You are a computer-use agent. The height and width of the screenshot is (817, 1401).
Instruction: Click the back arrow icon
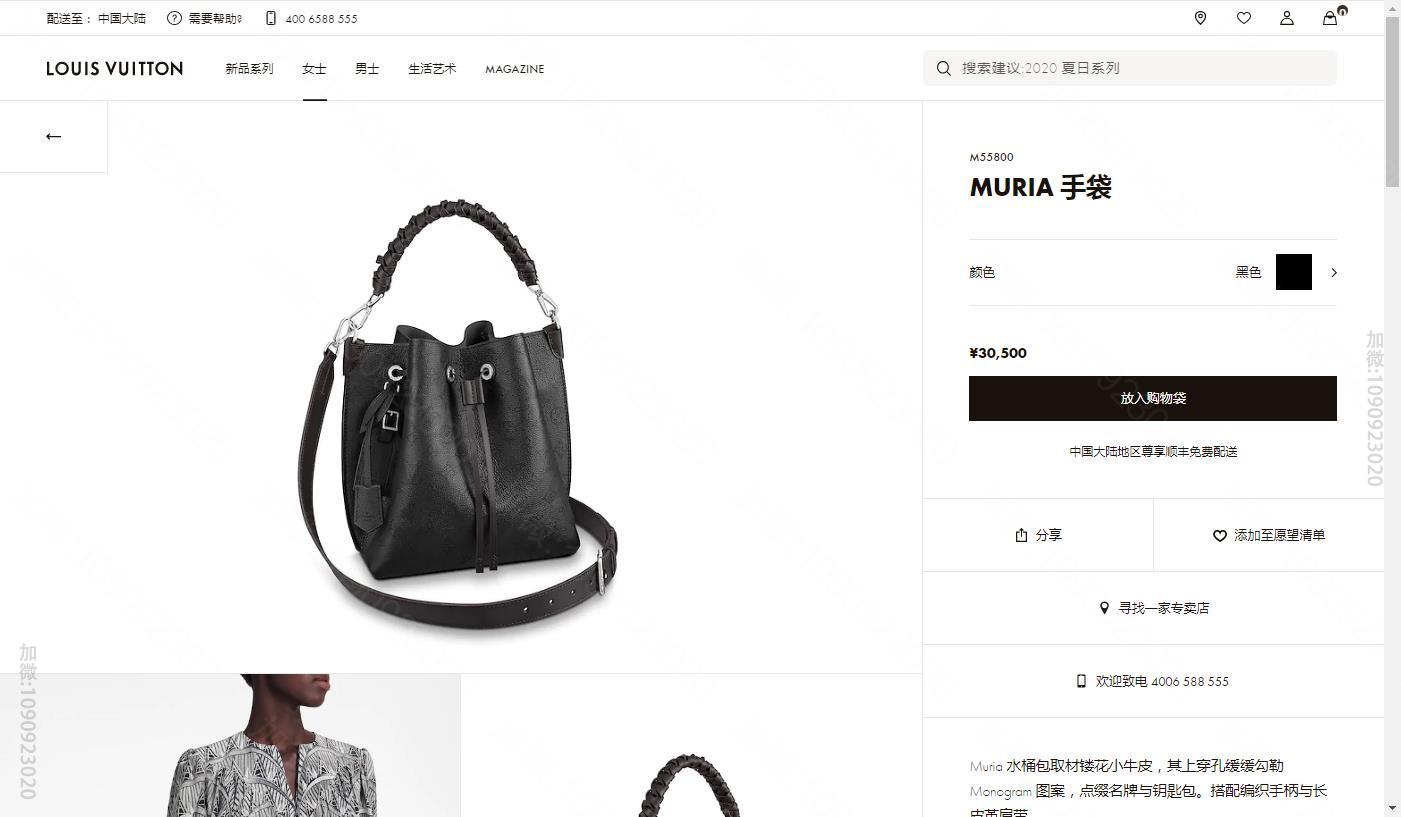coord(54,136)
